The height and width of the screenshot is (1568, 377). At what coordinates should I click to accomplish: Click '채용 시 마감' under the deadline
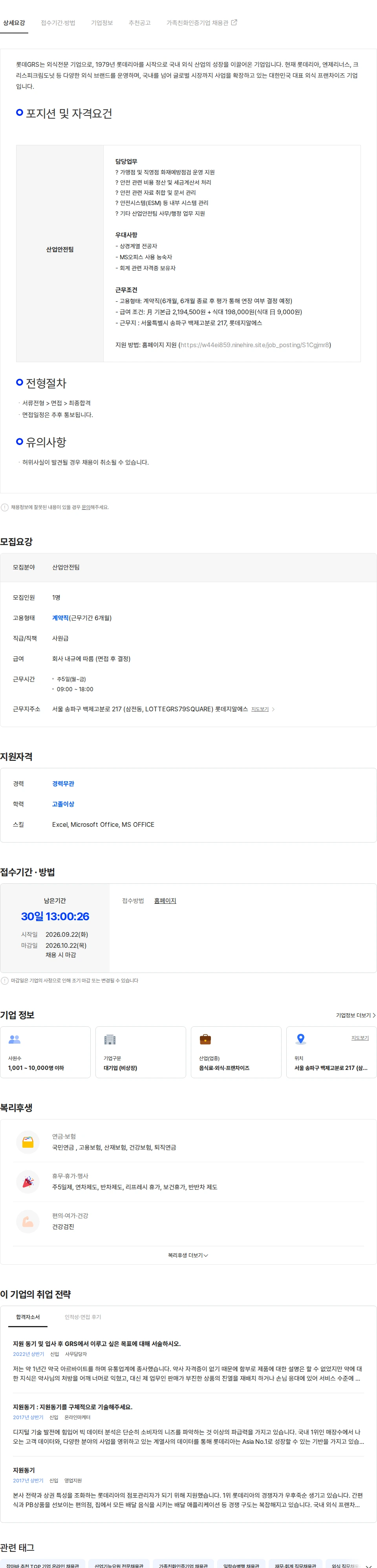point(61,955)
